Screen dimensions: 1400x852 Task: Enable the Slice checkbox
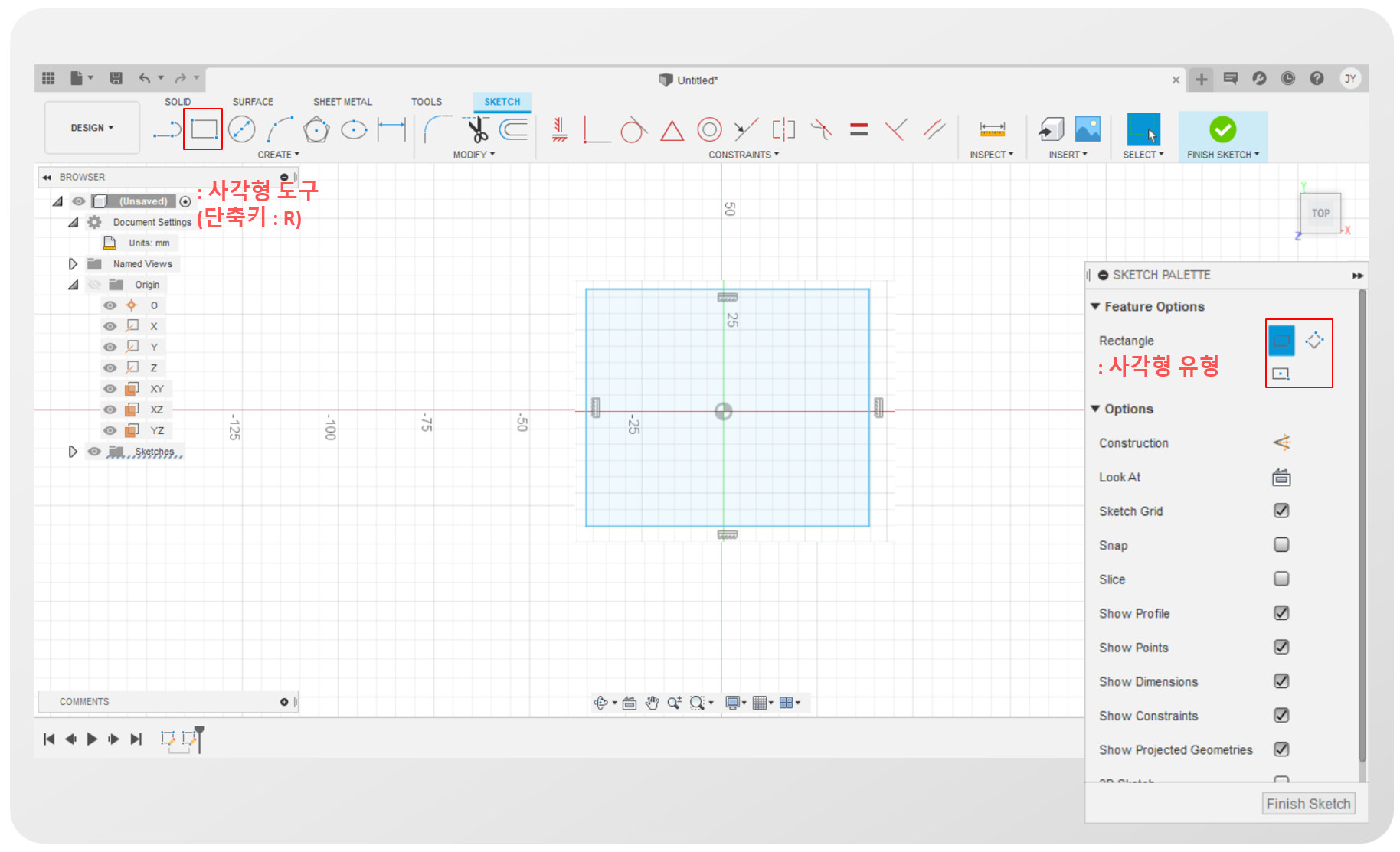click(1281, 579)
